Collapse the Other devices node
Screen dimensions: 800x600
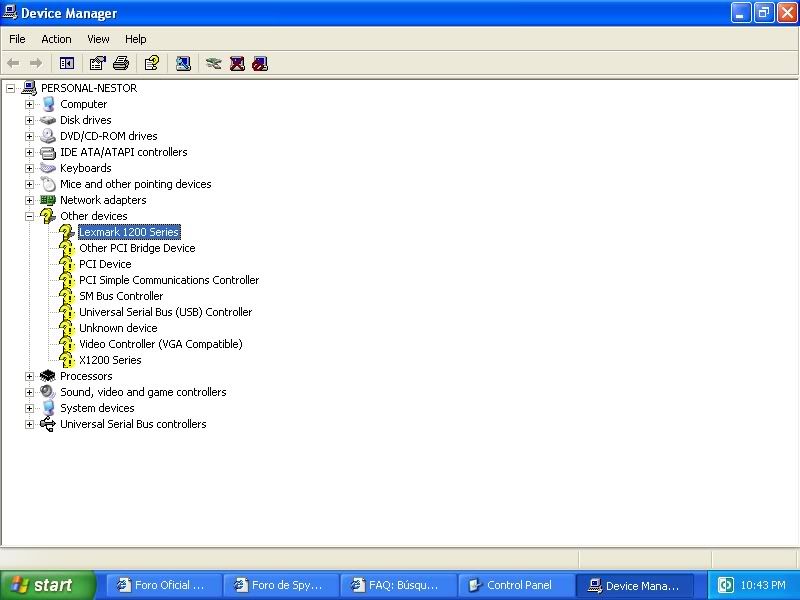click(x=30, y=216)
